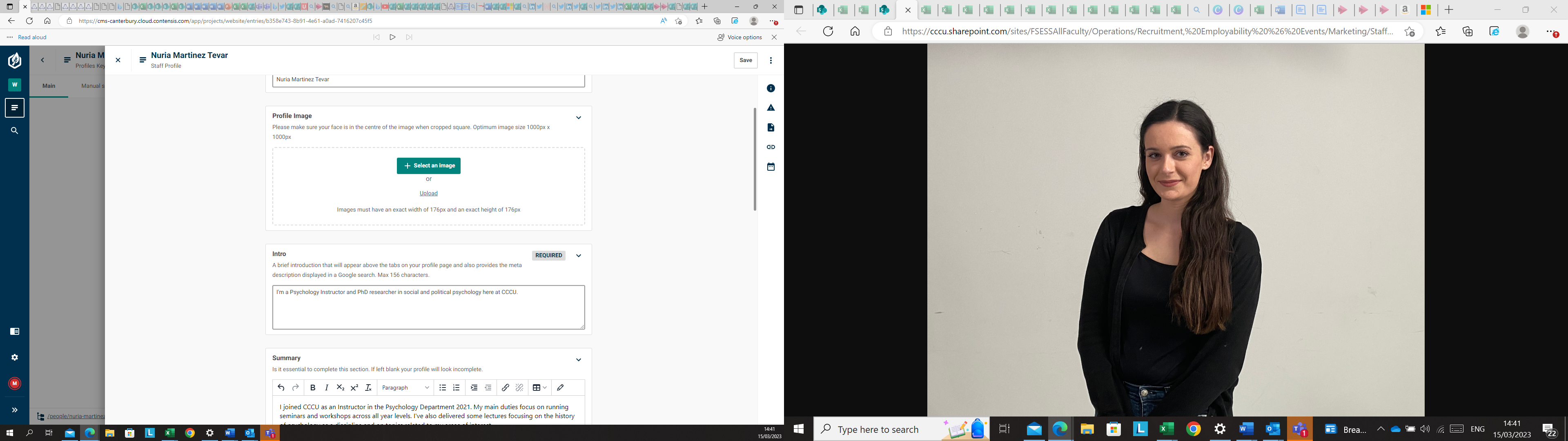1568x441 pixels.
Task: Open the insert table dropdown
Action: point(539,388)
